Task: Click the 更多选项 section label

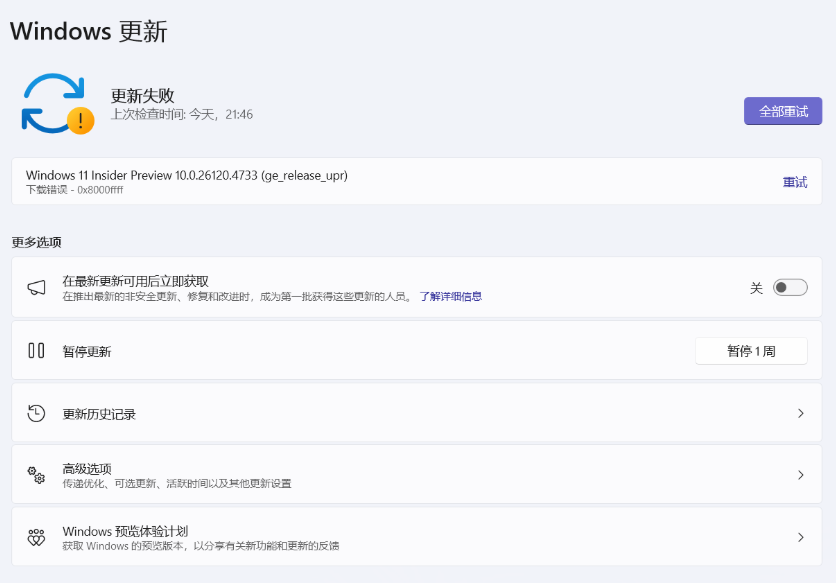Action: (36, 242)
